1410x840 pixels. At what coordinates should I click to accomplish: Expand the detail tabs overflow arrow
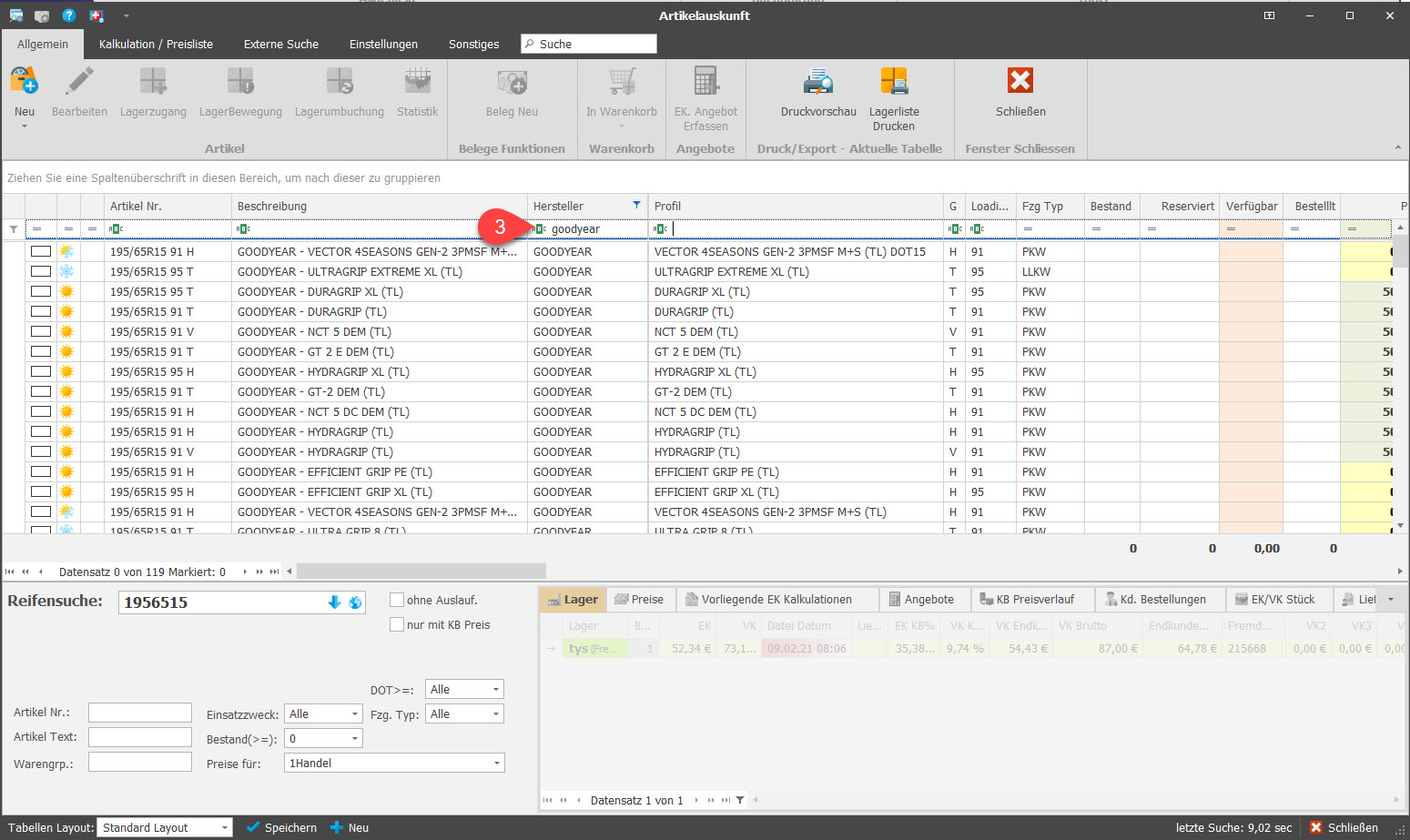[x=1390, y=599]
